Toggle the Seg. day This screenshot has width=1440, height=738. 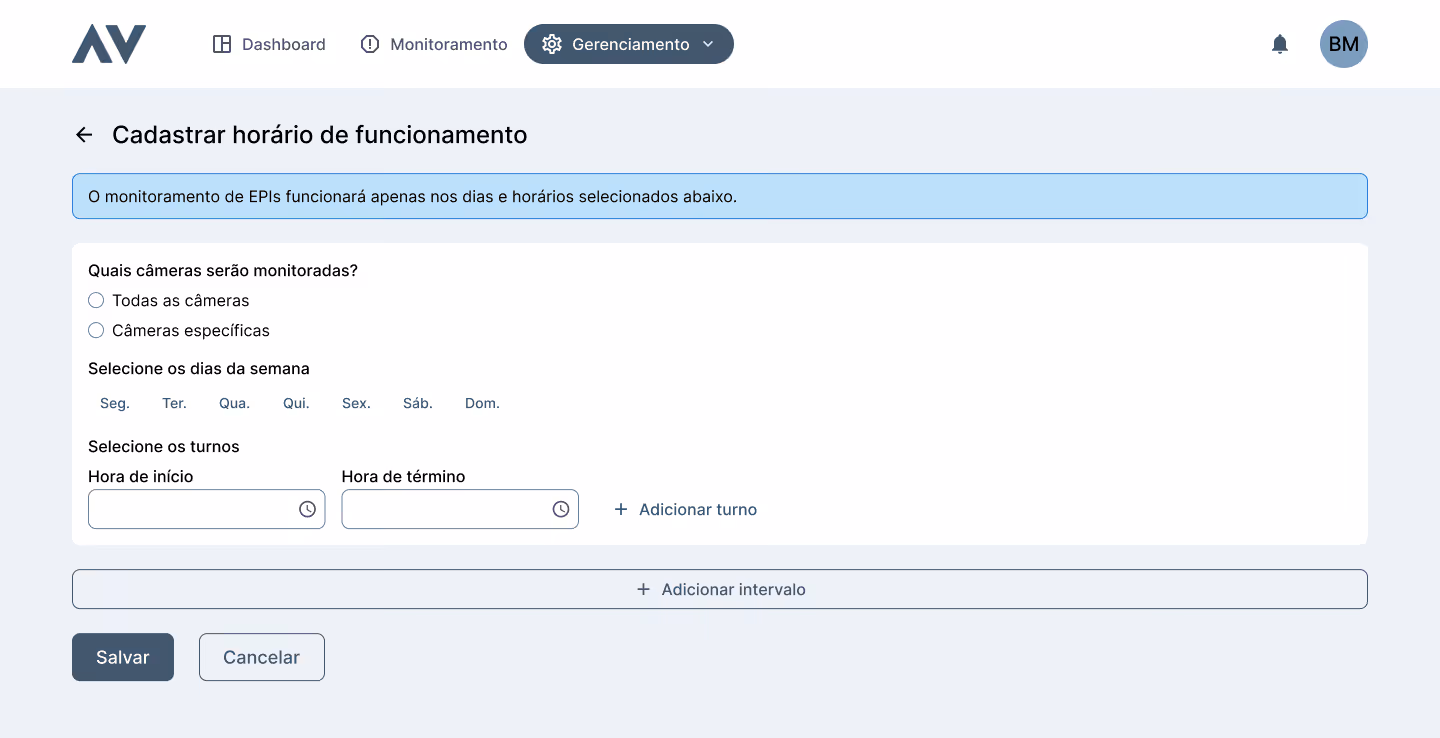point(115,403)
